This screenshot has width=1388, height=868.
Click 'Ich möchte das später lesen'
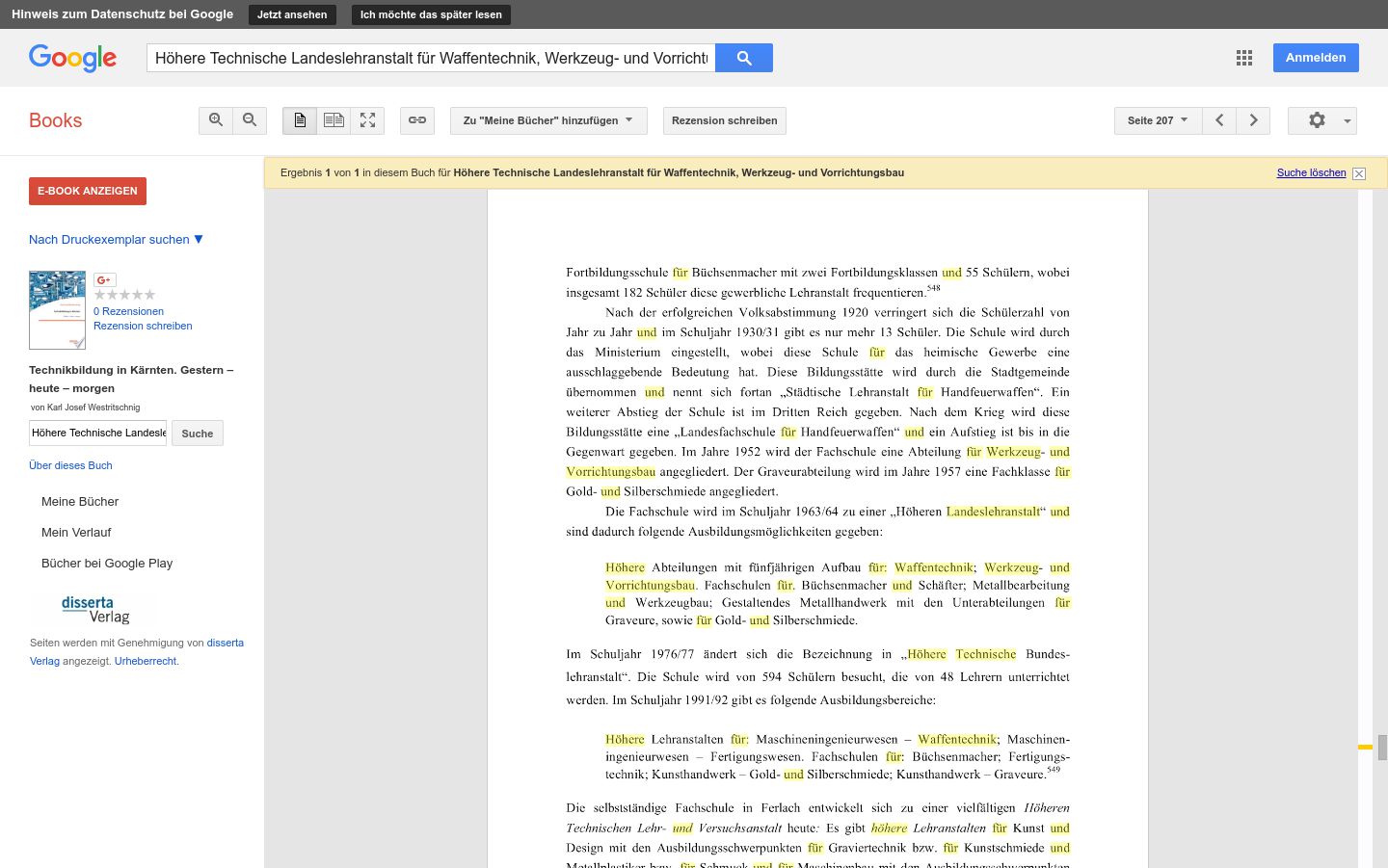tap(431, 14)
